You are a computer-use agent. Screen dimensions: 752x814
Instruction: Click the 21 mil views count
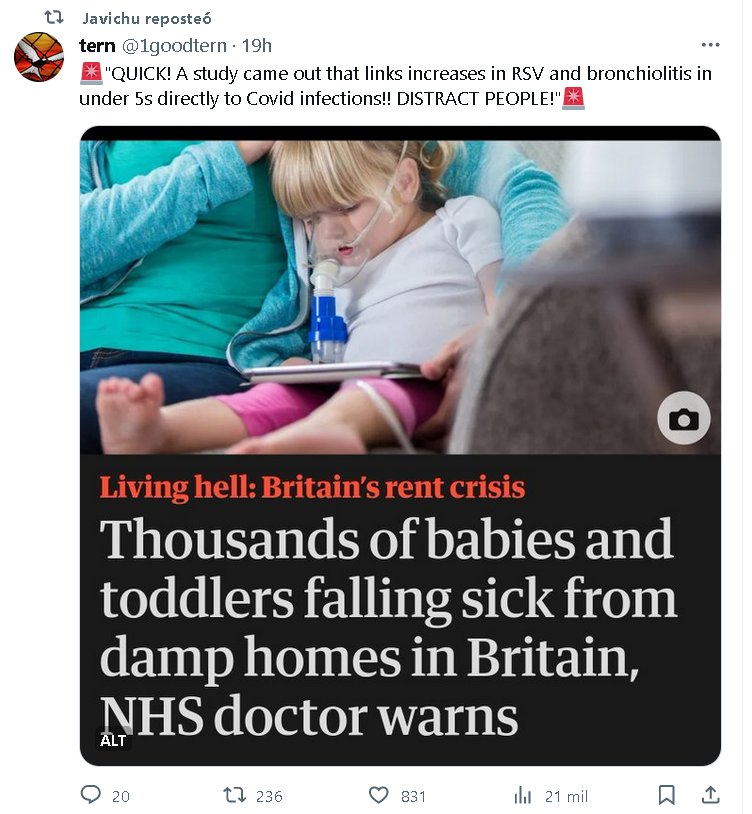click(566, 796)
